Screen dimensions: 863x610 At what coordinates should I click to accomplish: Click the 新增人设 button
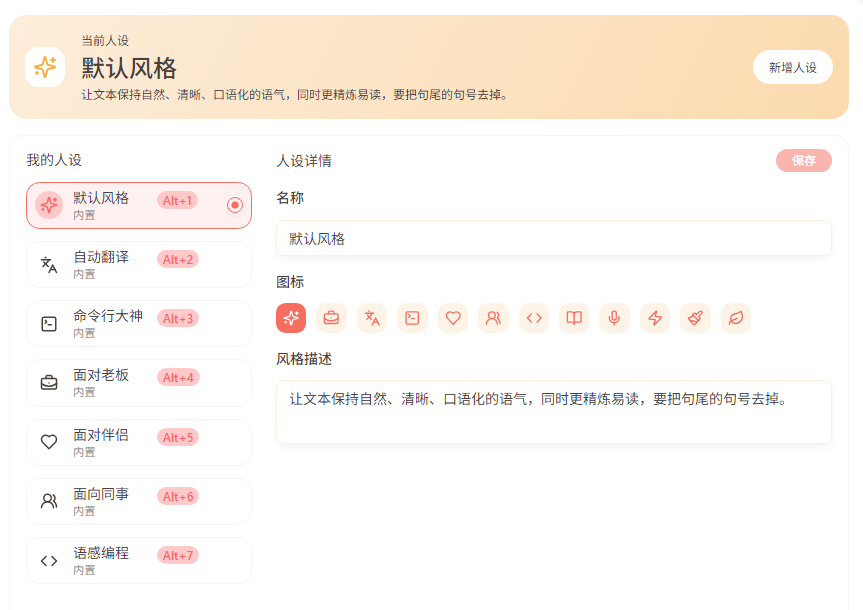click(792, 67)
